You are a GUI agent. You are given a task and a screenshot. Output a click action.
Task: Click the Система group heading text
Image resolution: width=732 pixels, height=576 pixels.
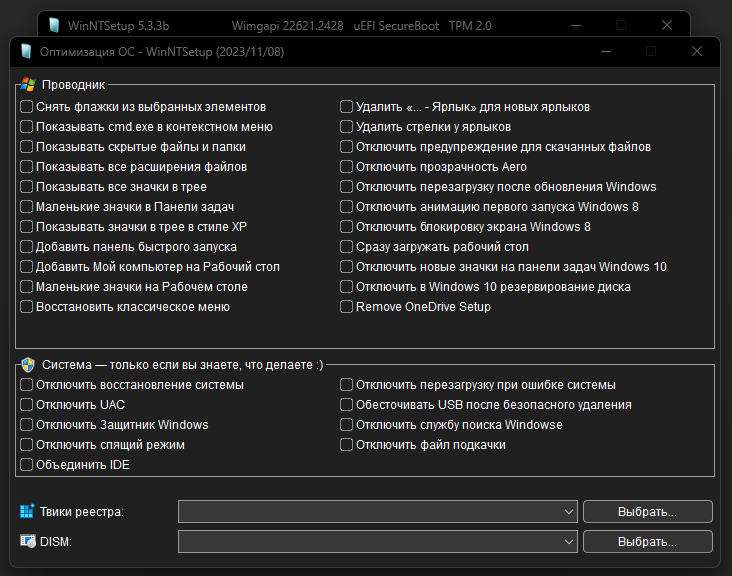tap(183, 365)
